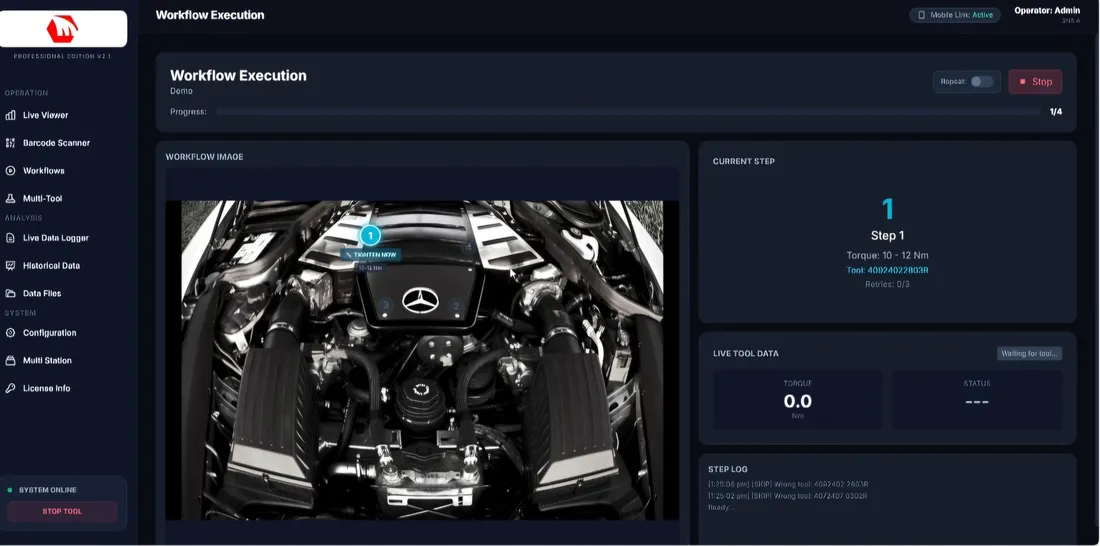Click the 1:25:06 pm step log entry
Screen dimensions: 1100x546
tap(789, 484)
